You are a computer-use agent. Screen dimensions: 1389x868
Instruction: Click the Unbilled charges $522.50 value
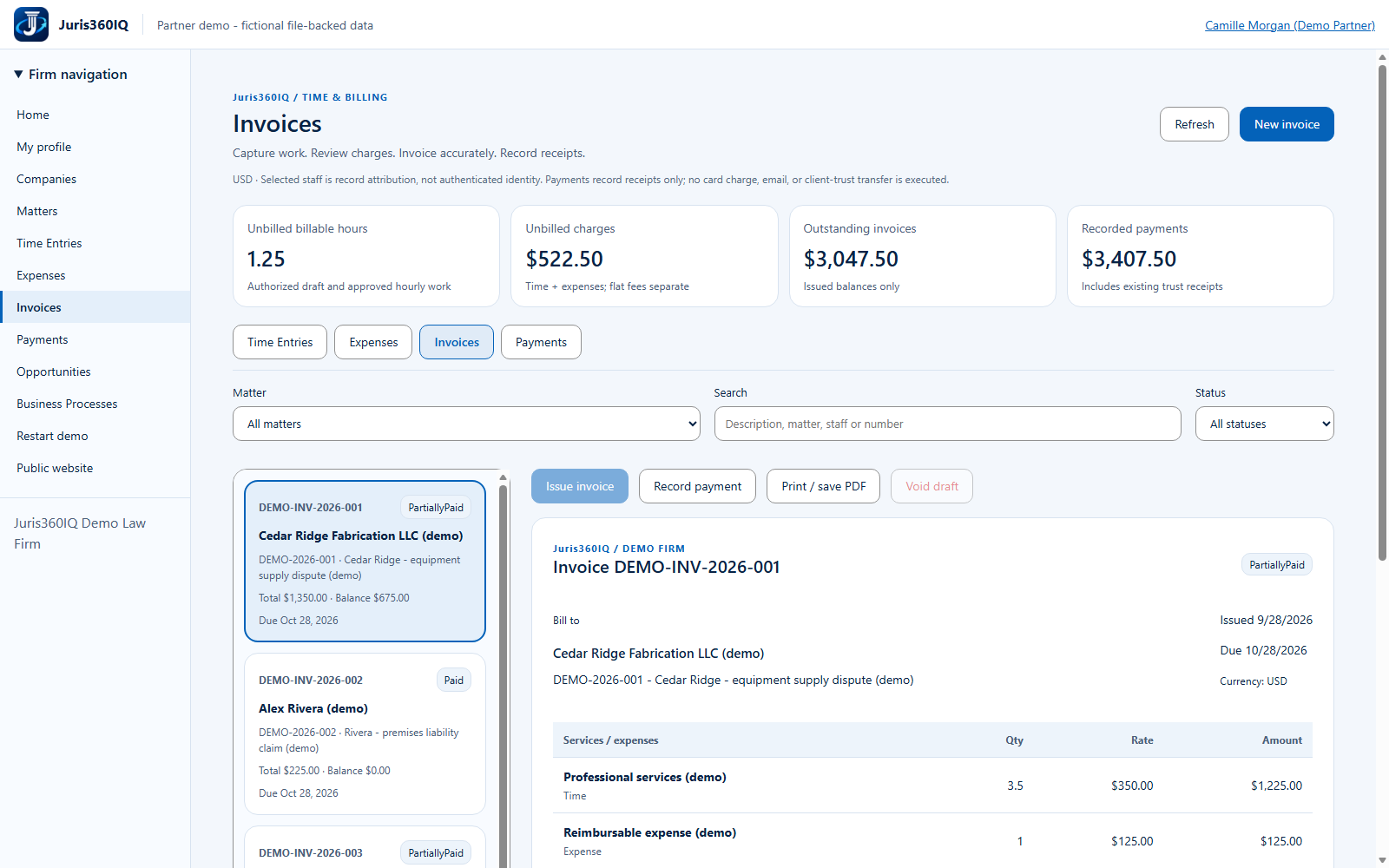(564, 259)
